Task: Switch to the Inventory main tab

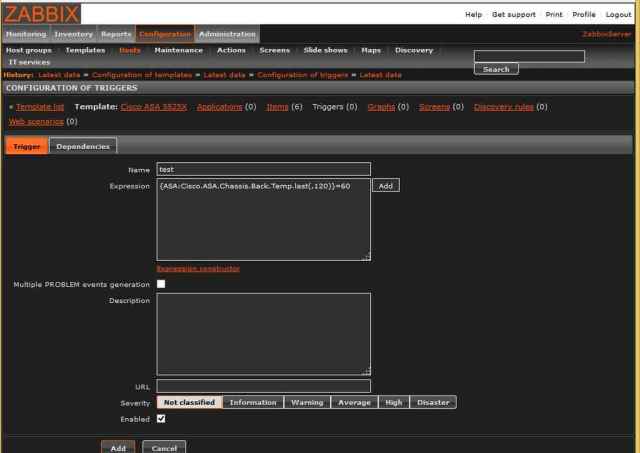Action: click(x=73, y=34)
